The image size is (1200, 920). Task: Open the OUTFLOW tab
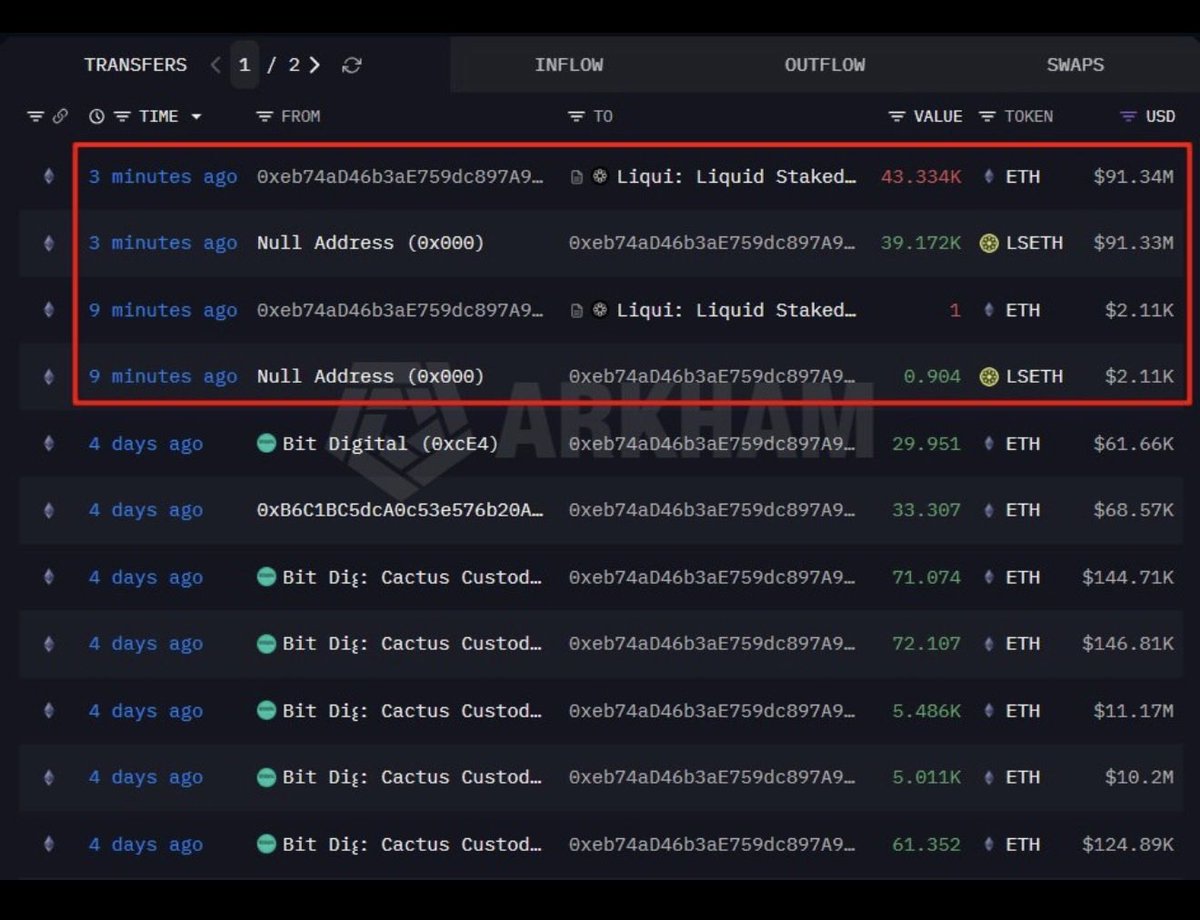click(825, 65)
